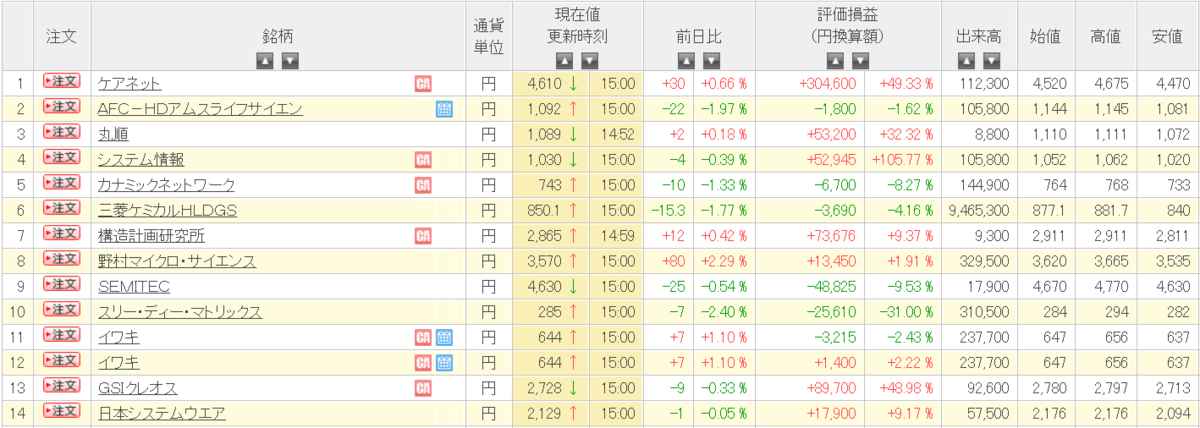The height and width of the screenshot is (428, 1200).
Task: Click the 注文 button in row 12 イワキ
Action: click(x=61, y=361)
